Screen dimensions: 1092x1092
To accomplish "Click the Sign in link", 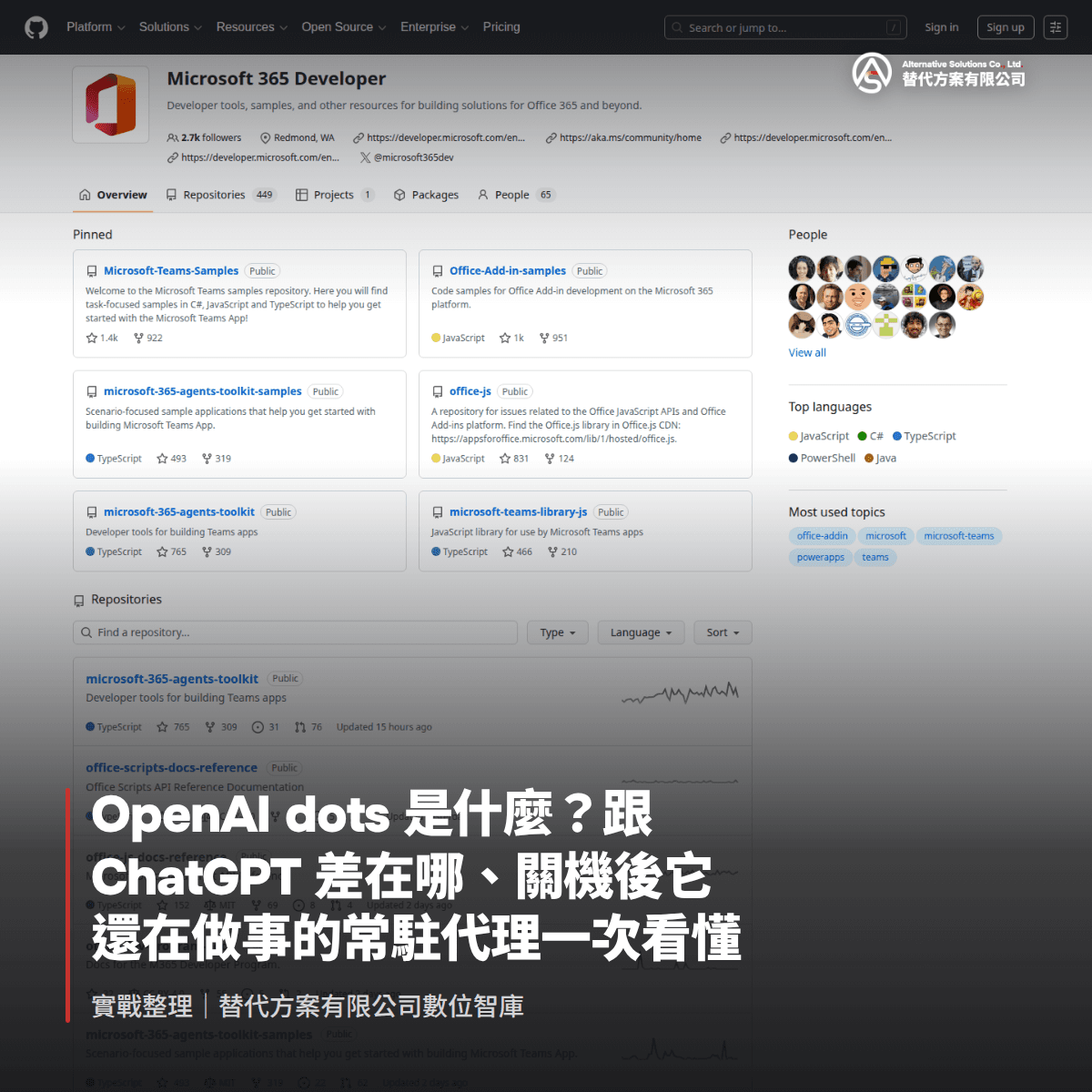I will click(942, 27).
